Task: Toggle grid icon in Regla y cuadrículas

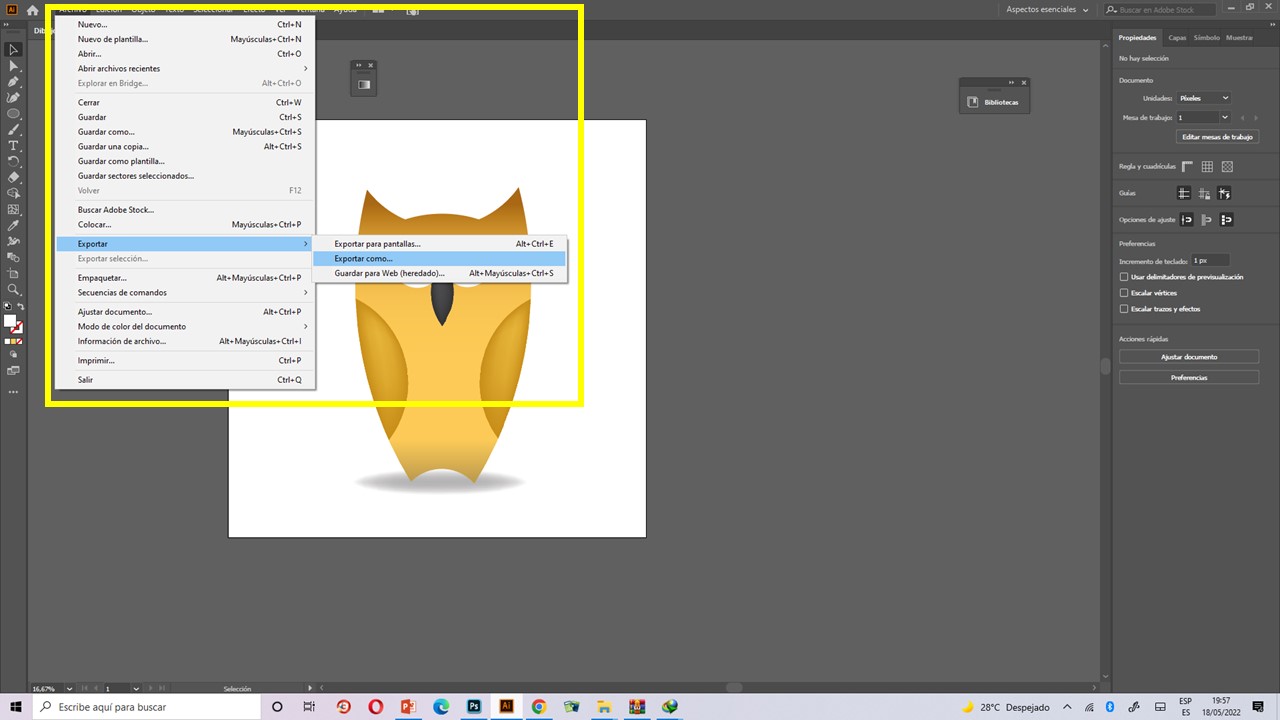Action: coord(1207,167)
